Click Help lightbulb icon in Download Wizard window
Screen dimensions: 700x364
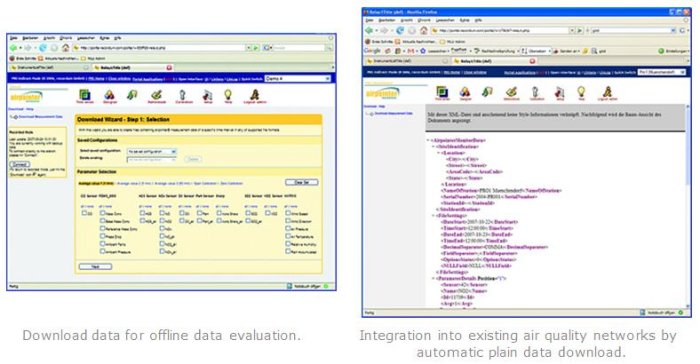click(228, 96)
